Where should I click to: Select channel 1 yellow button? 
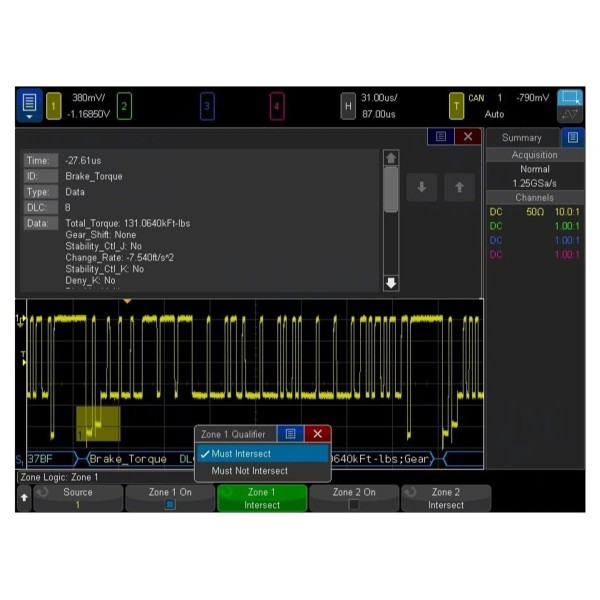(54, 105)
